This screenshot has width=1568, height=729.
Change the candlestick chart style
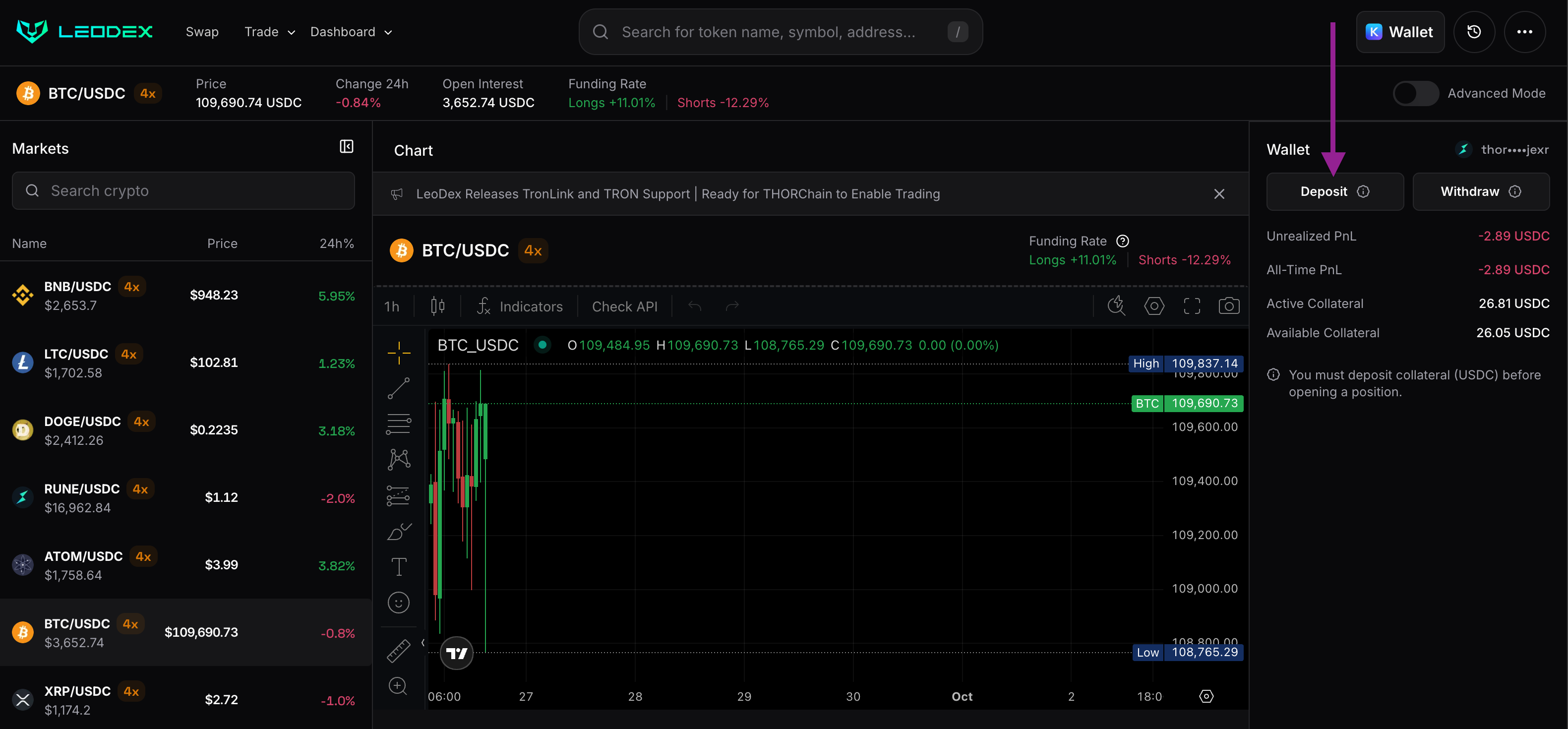[438, 306]
